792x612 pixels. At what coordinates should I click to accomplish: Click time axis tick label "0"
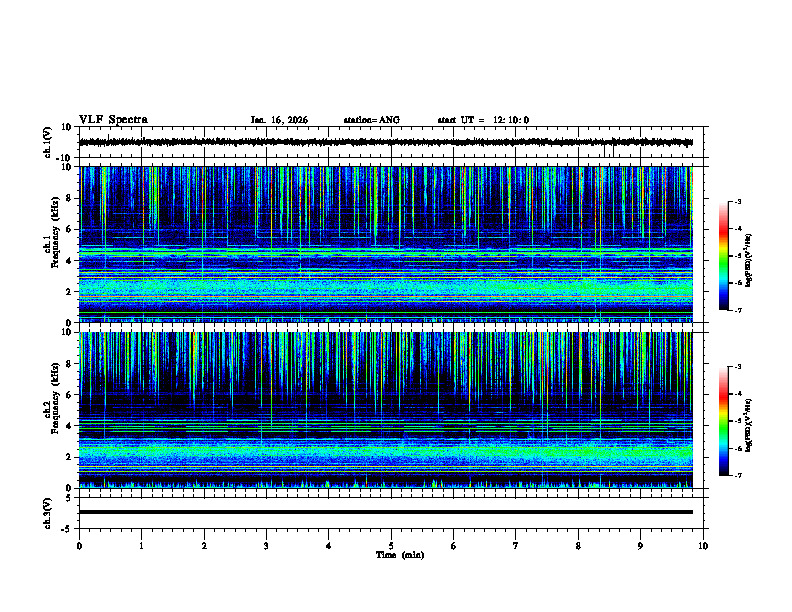point(79,546)
